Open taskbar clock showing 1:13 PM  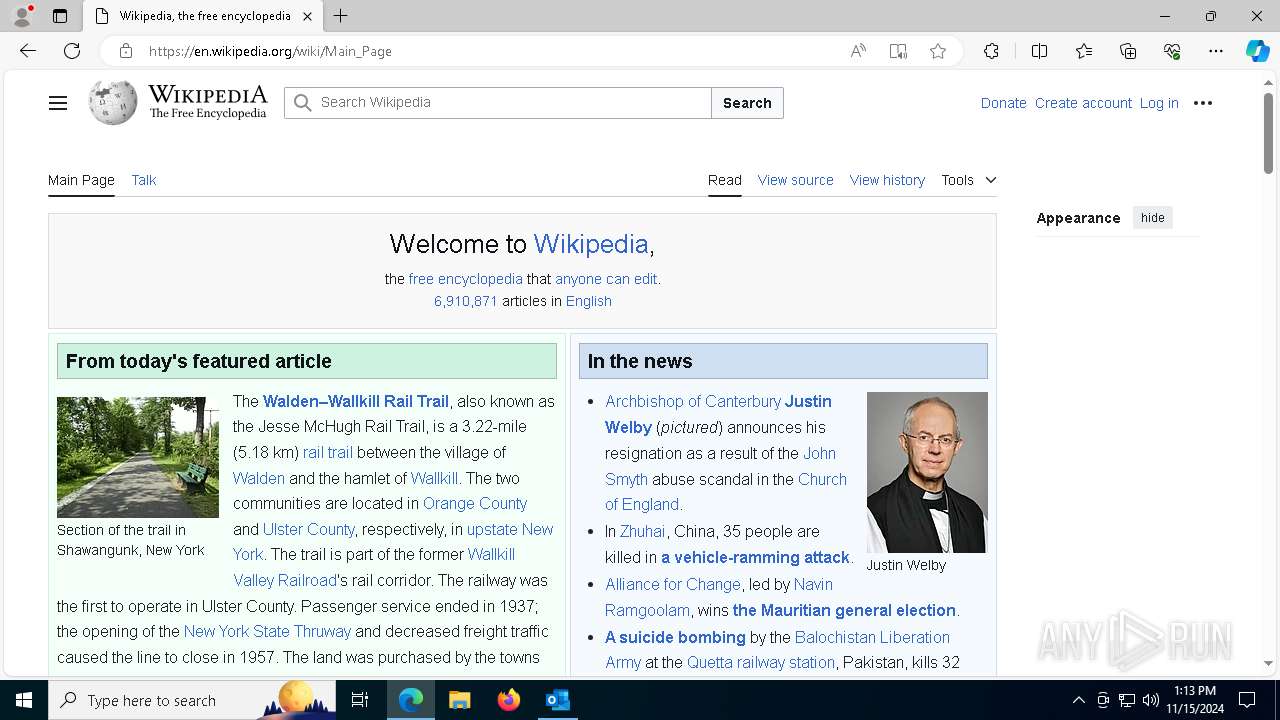click(1194, 700)
